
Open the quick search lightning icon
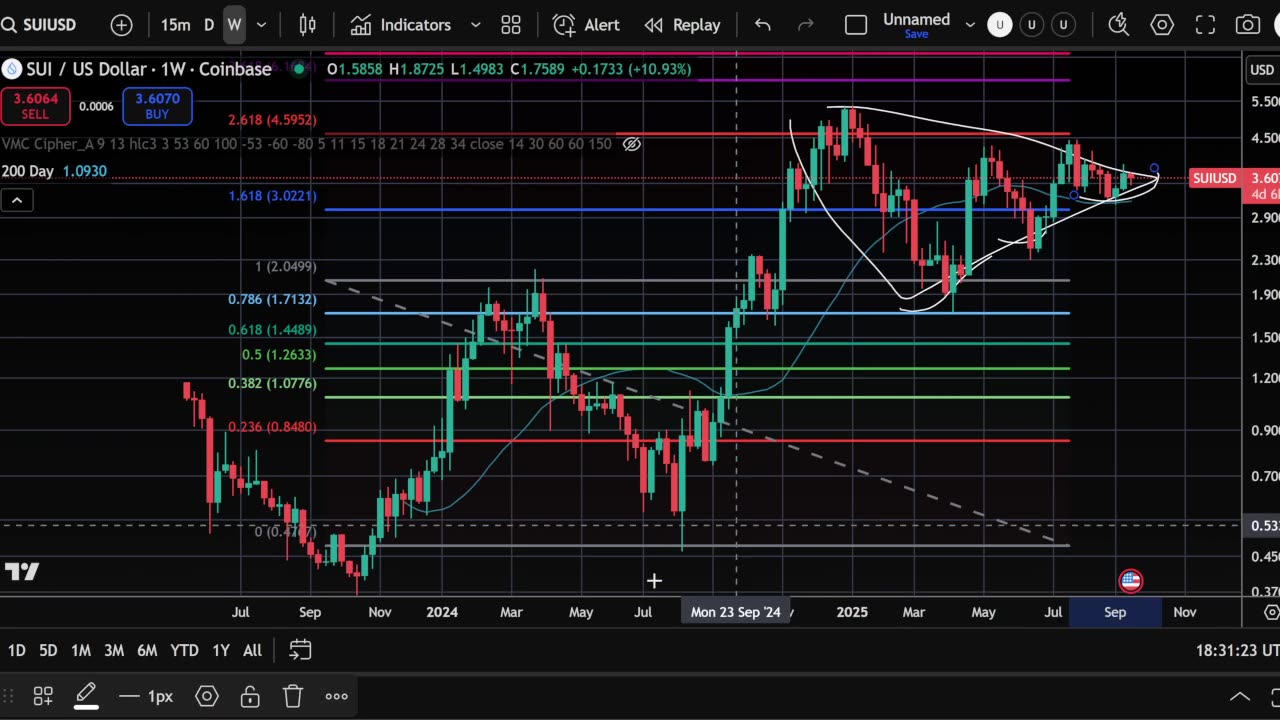coord(1119,25)
